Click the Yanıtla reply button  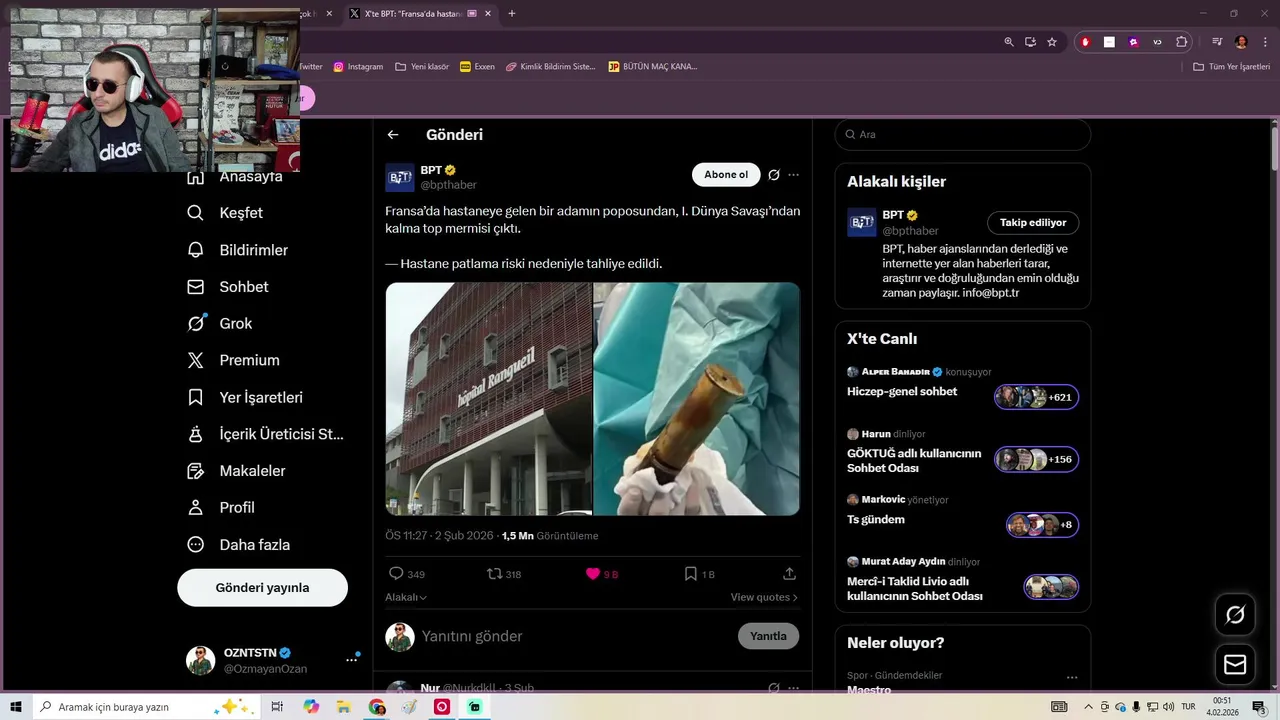768,636
